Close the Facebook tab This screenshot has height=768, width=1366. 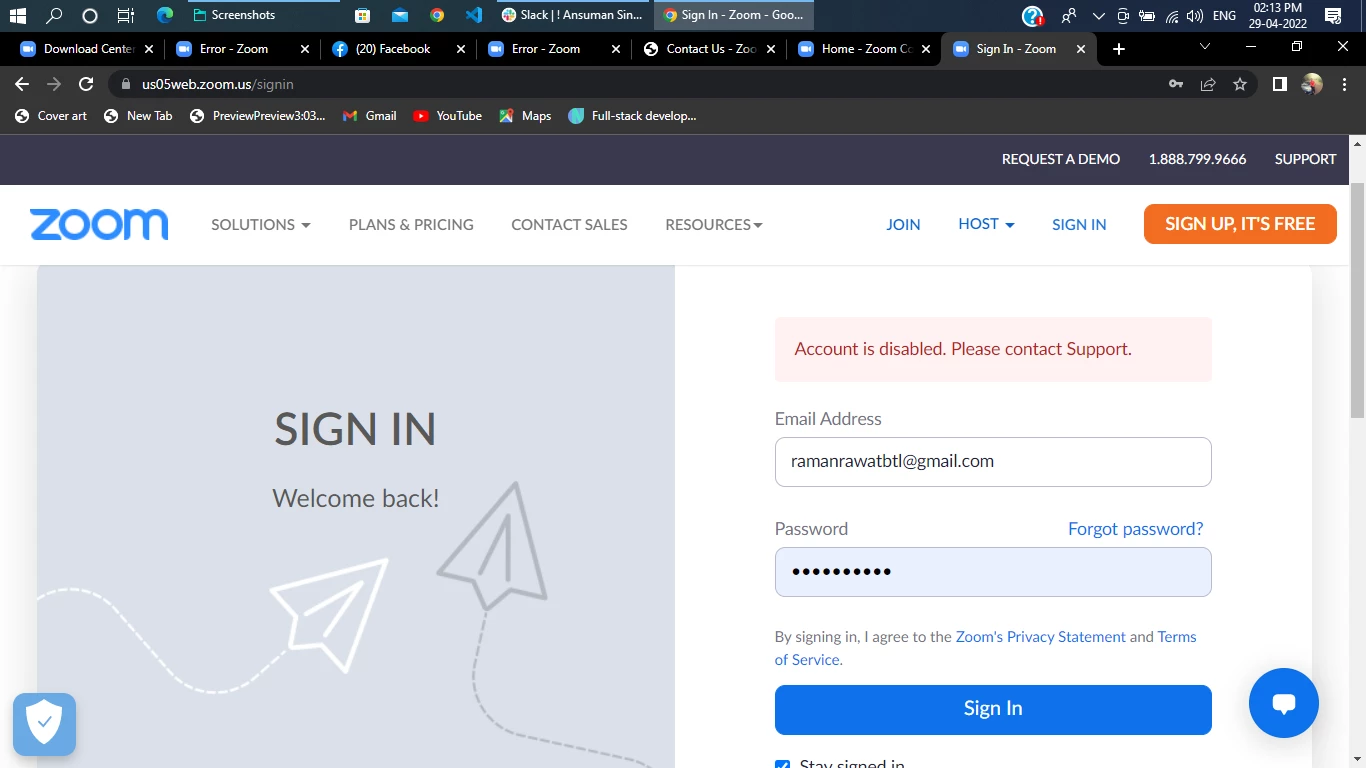pyautogui.click(x=460, y=49)
